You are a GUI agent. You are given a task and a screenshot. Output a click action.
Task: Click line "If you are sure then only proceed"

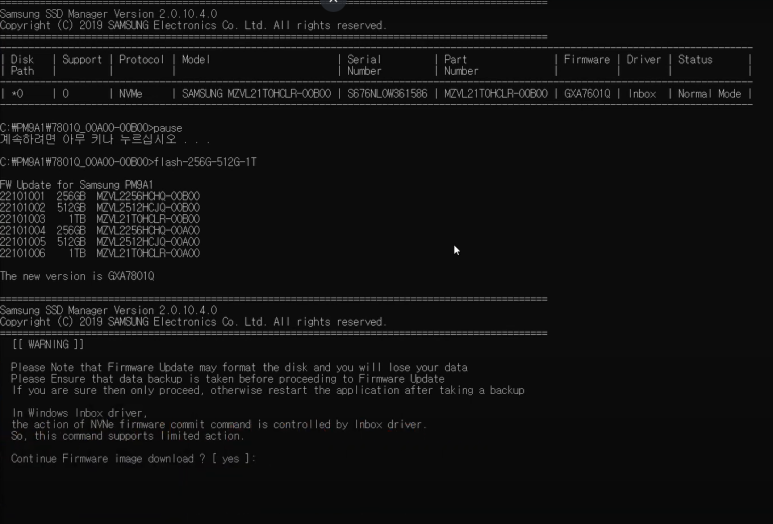tap(268, 390)
